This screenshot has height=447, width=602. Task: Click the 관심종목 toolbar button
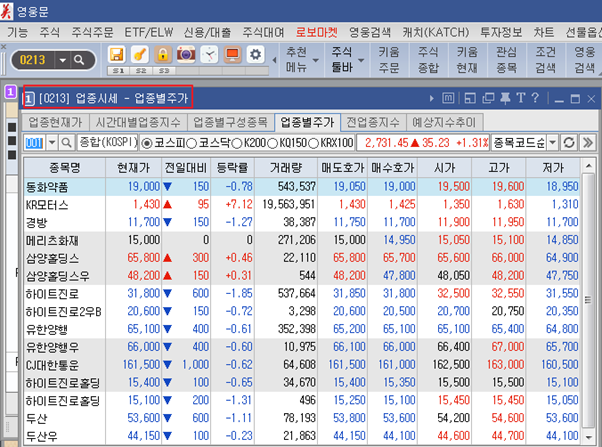[x=506, y=60]
